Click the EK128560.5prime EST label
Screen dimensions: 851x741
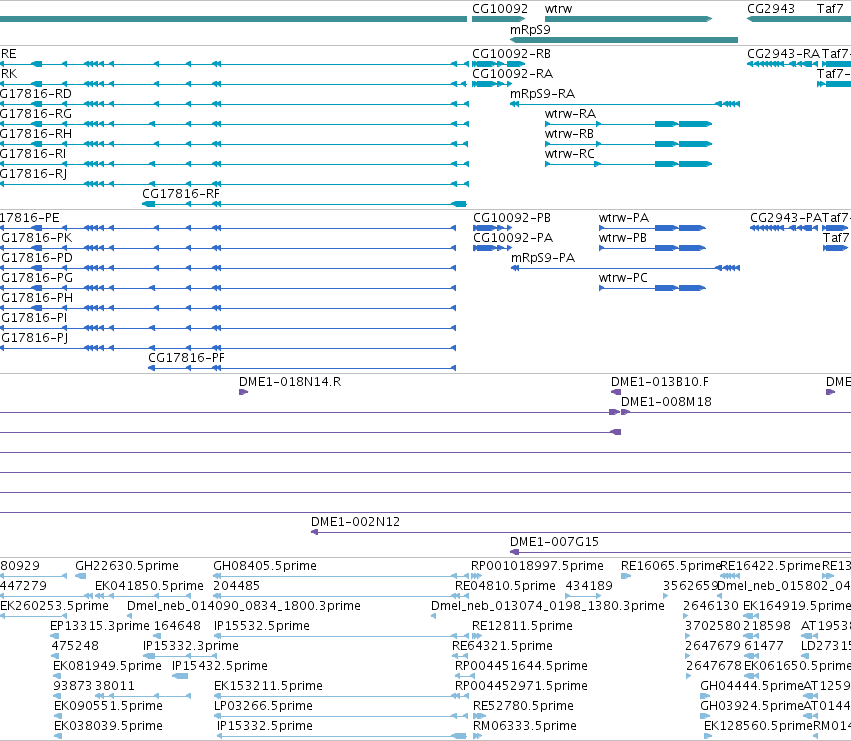(758, 726)
